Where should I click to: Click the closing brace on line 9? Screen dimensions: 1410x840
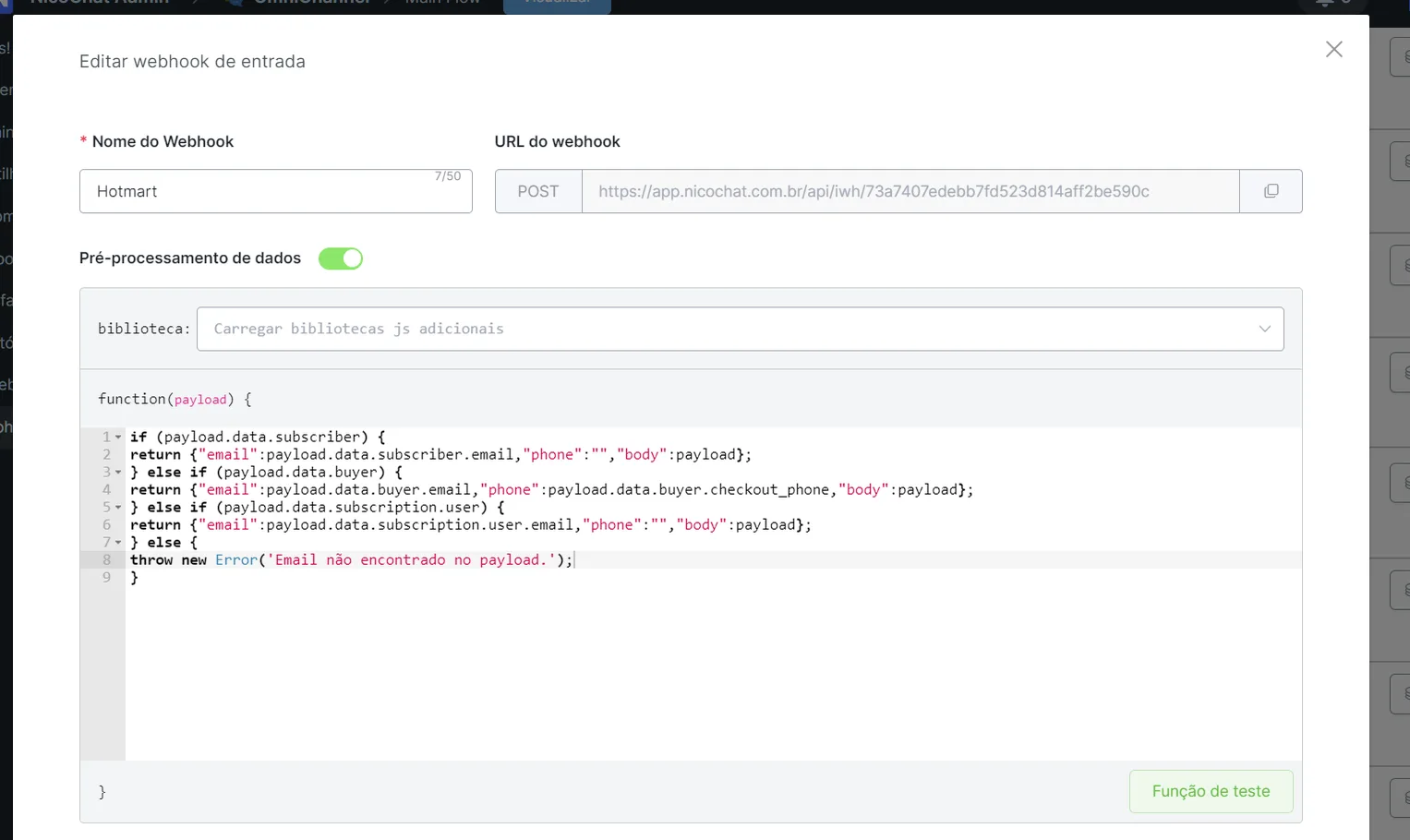(x=135, y=577)
